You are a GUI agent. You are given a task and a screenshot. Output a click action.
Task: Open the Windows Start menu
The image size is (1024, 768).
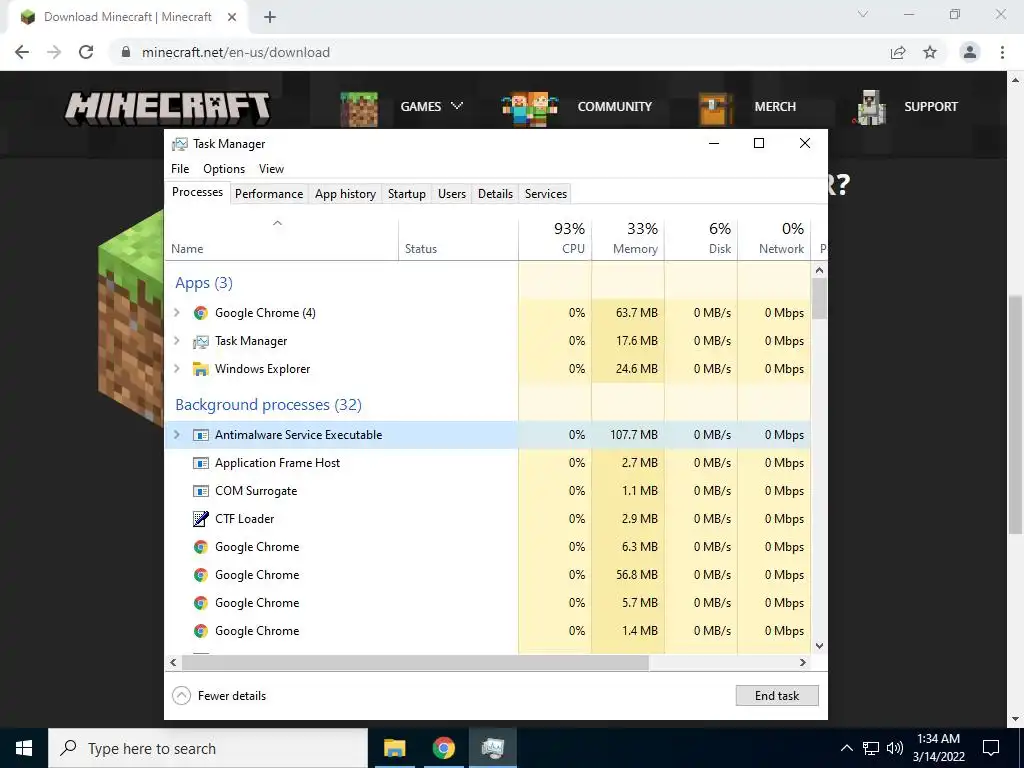(x=24, y=748)
